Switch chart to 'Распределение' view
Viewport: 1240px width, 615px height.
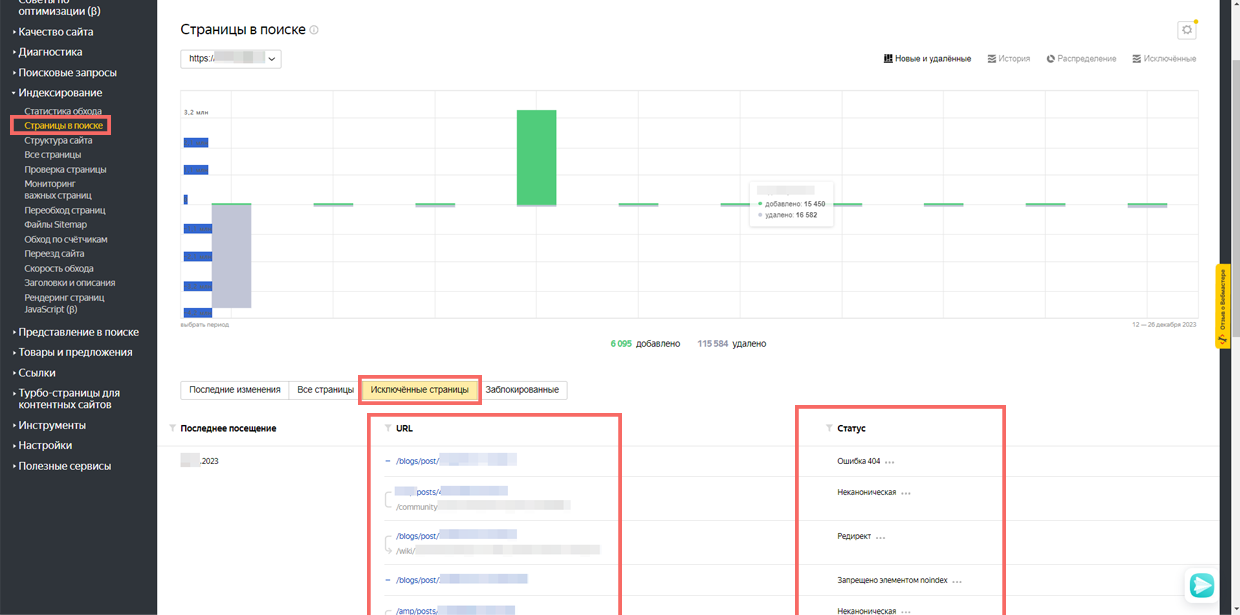[1081, 59]
